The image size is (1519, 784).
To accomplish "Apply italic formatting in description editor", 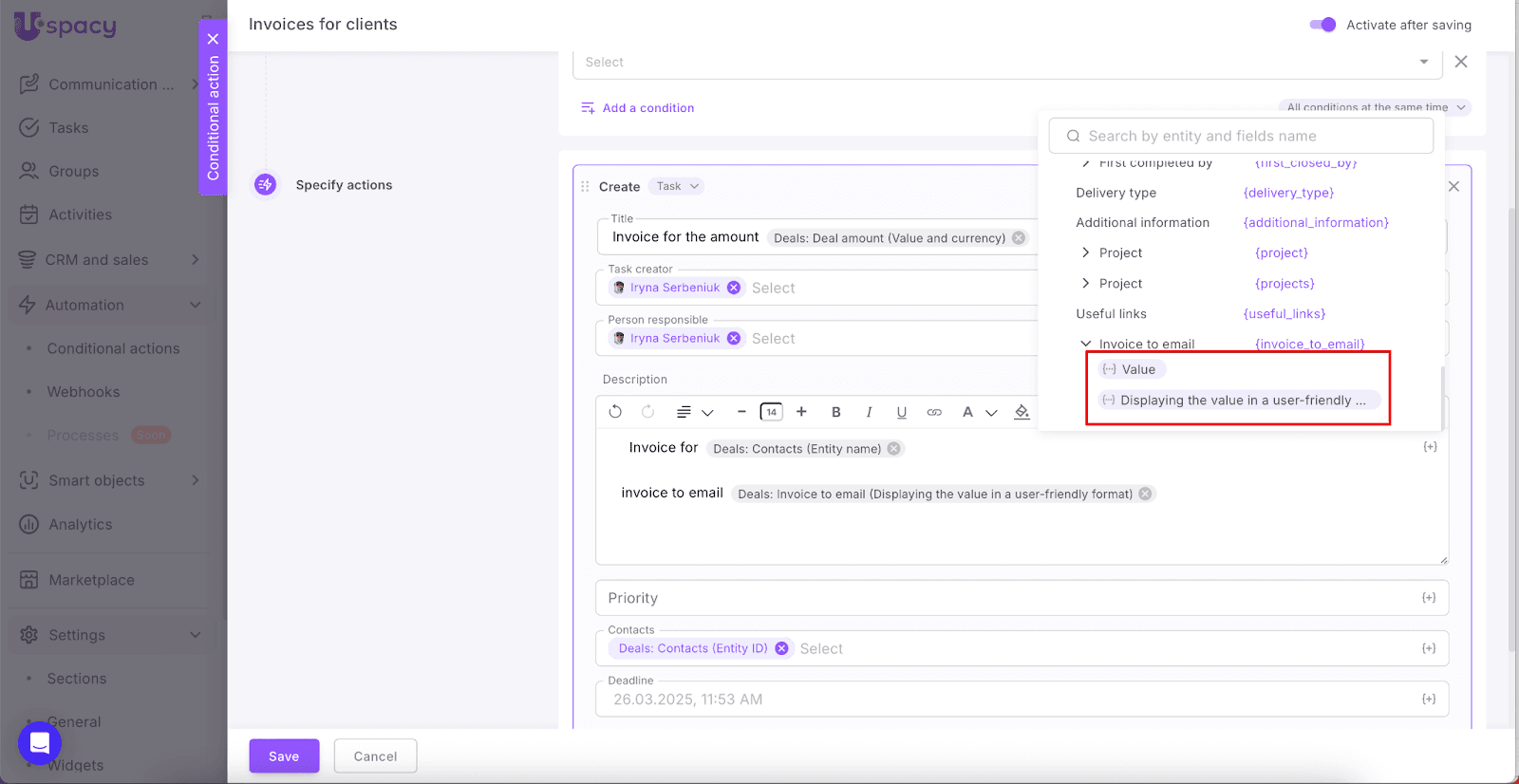I will click(869, 412).
